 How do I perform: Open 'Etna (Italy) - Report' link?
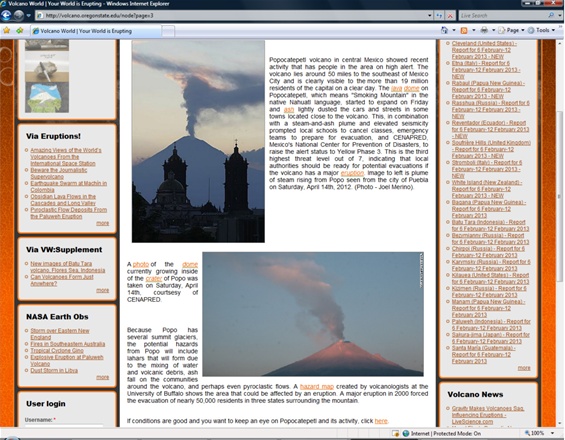tap(486, 70)
